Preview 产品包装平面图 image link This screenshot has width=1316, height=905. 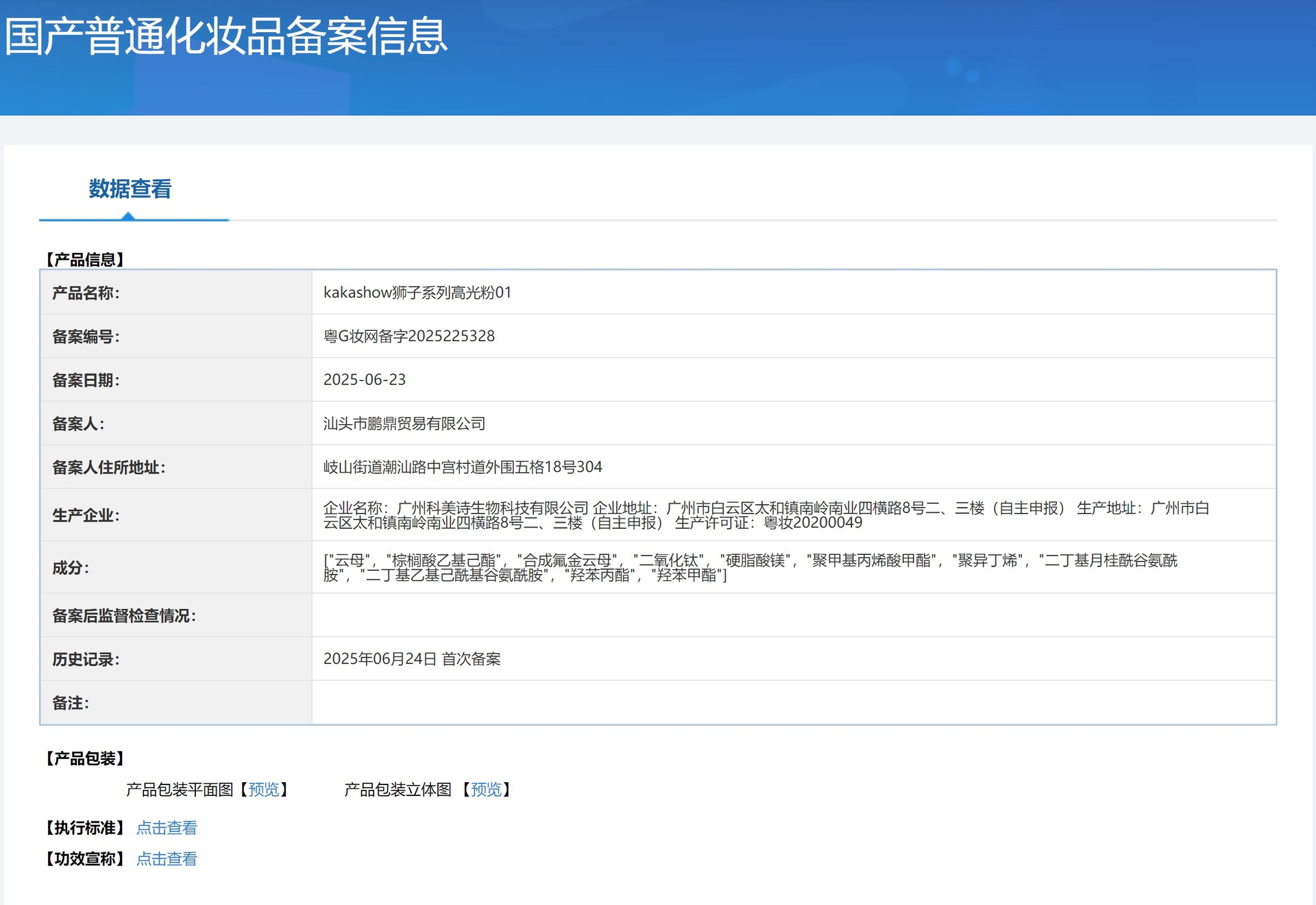pos(264,789)
